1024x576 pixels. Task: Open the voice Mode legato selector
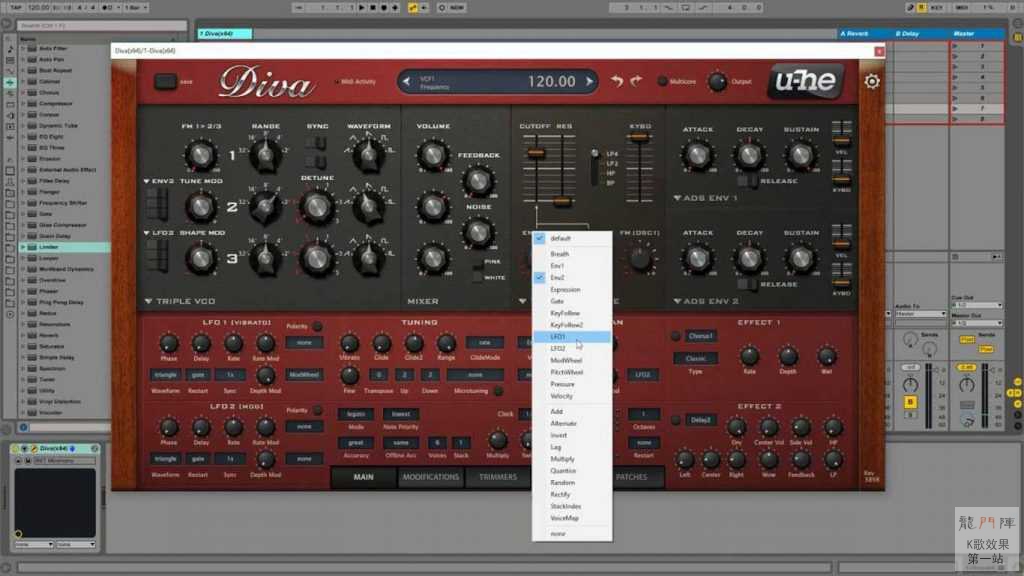click(x=356, y=414)
